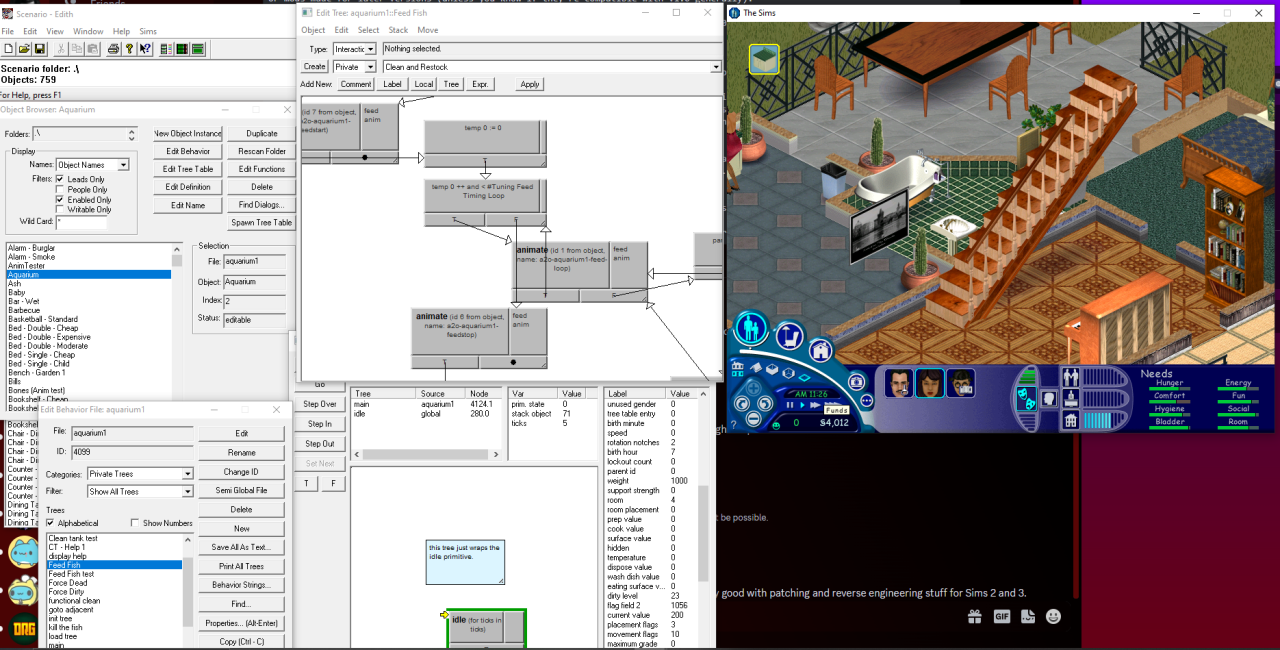Toggle the Enabled Only filter checkbox
Screen dimensions: 1280x650
coord(60,199)
